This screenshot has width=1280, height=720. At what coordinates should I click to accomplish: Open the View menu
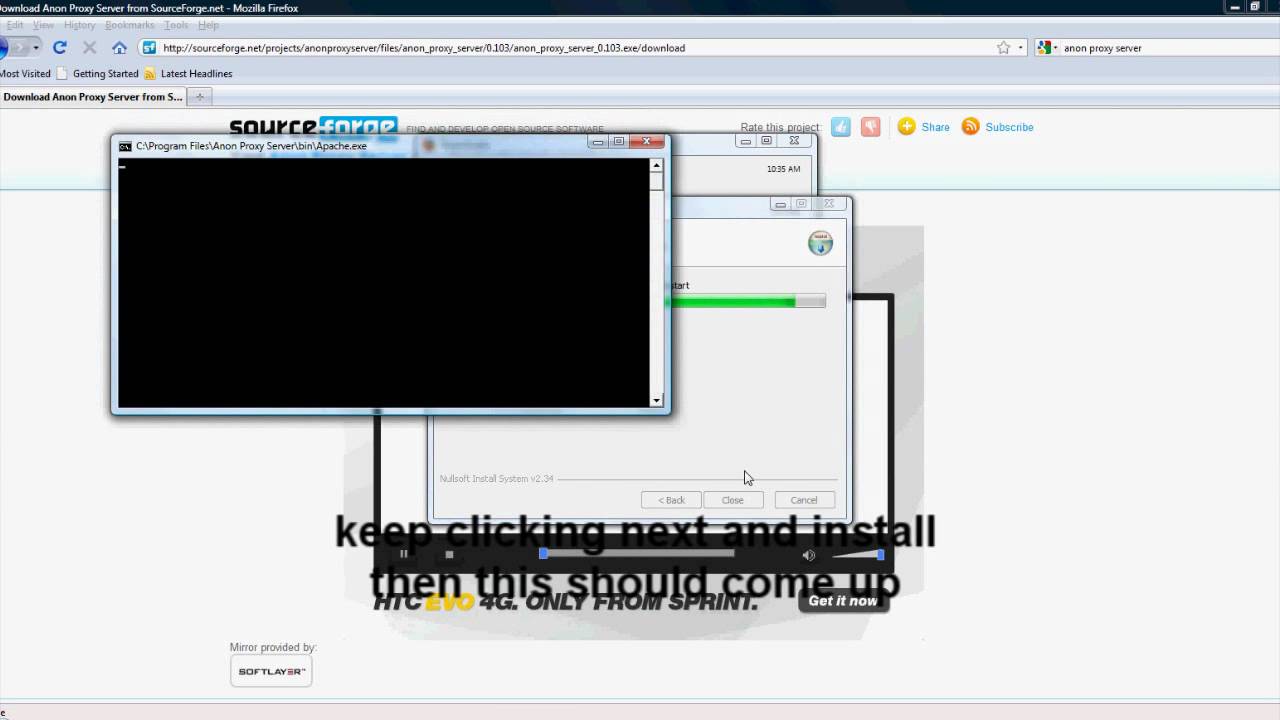43,25
